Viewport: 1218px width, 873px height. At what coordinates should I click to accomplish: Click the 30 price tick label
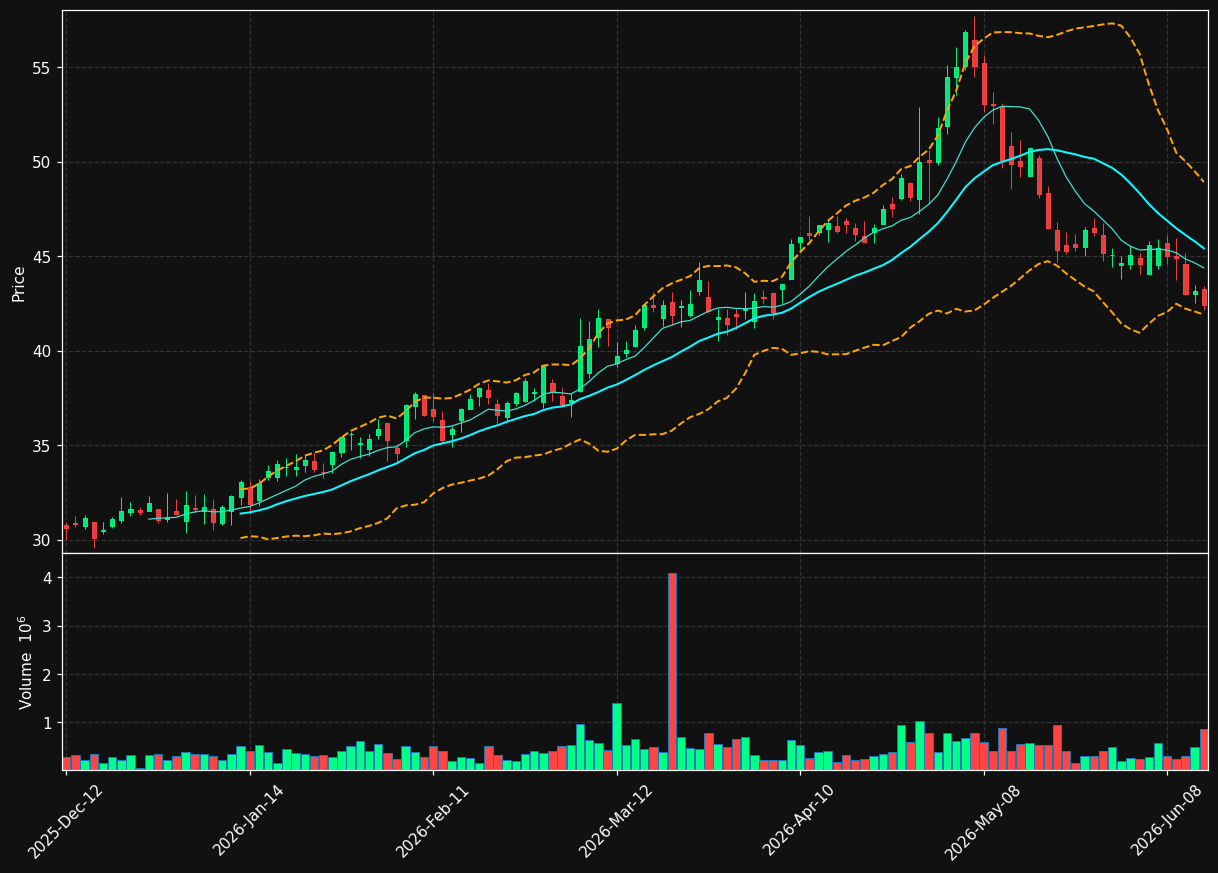click(x=43, y=540)
